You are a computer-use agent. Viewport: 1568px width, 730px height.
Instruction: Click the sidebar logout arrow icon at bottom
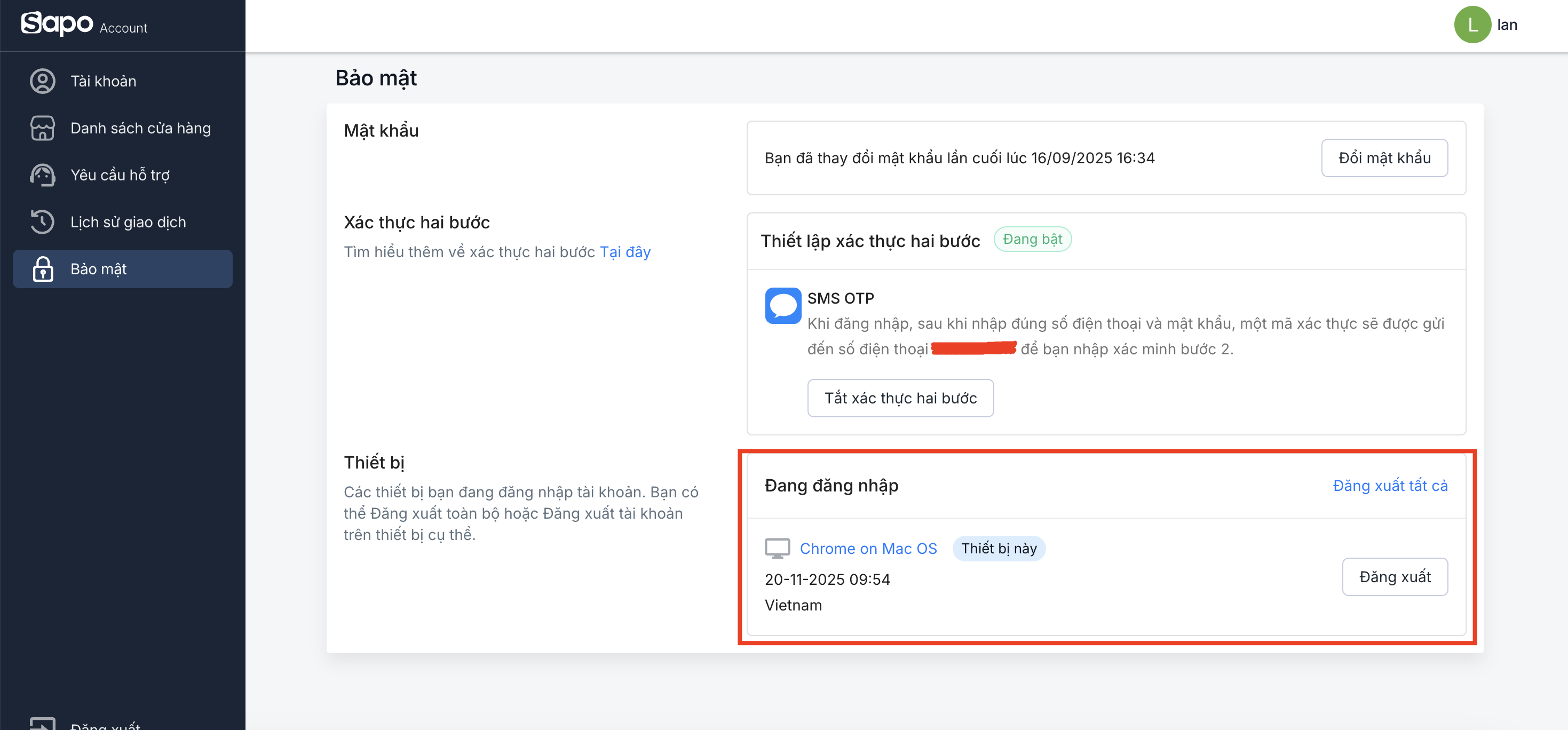(43, 725)
